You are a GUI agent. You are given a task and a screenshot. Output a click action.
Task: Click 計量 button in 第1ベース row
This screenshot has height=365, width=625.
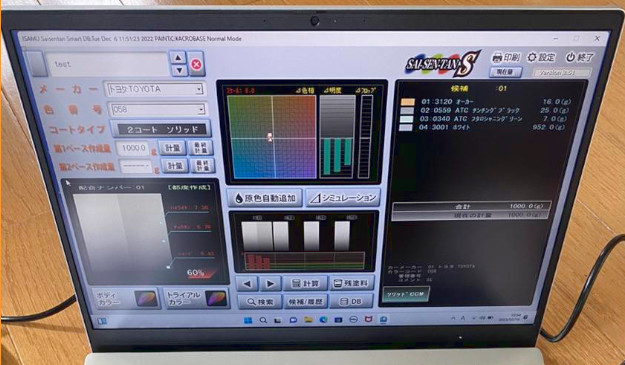click(172, 148)
